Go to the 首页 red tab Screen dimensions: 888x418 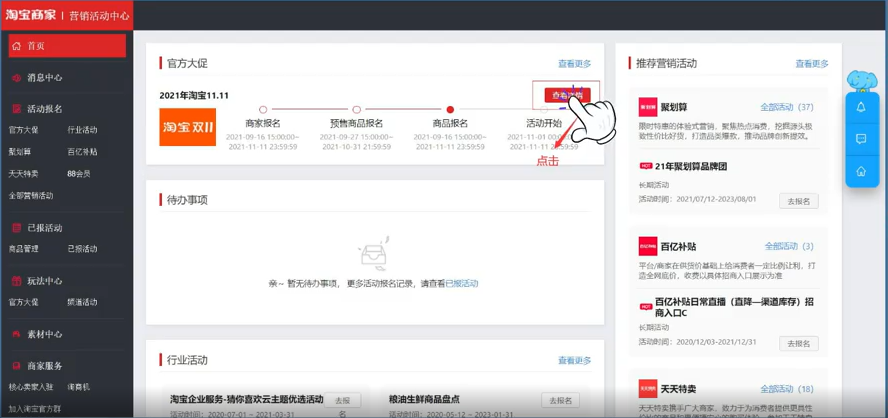point(67,46)
